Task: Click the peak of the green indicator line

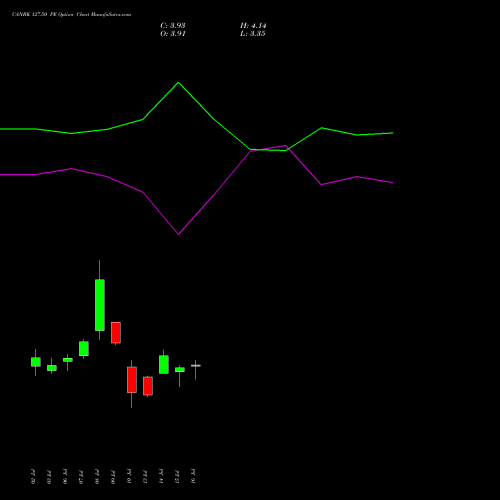Action: click(x=178, y=82)
